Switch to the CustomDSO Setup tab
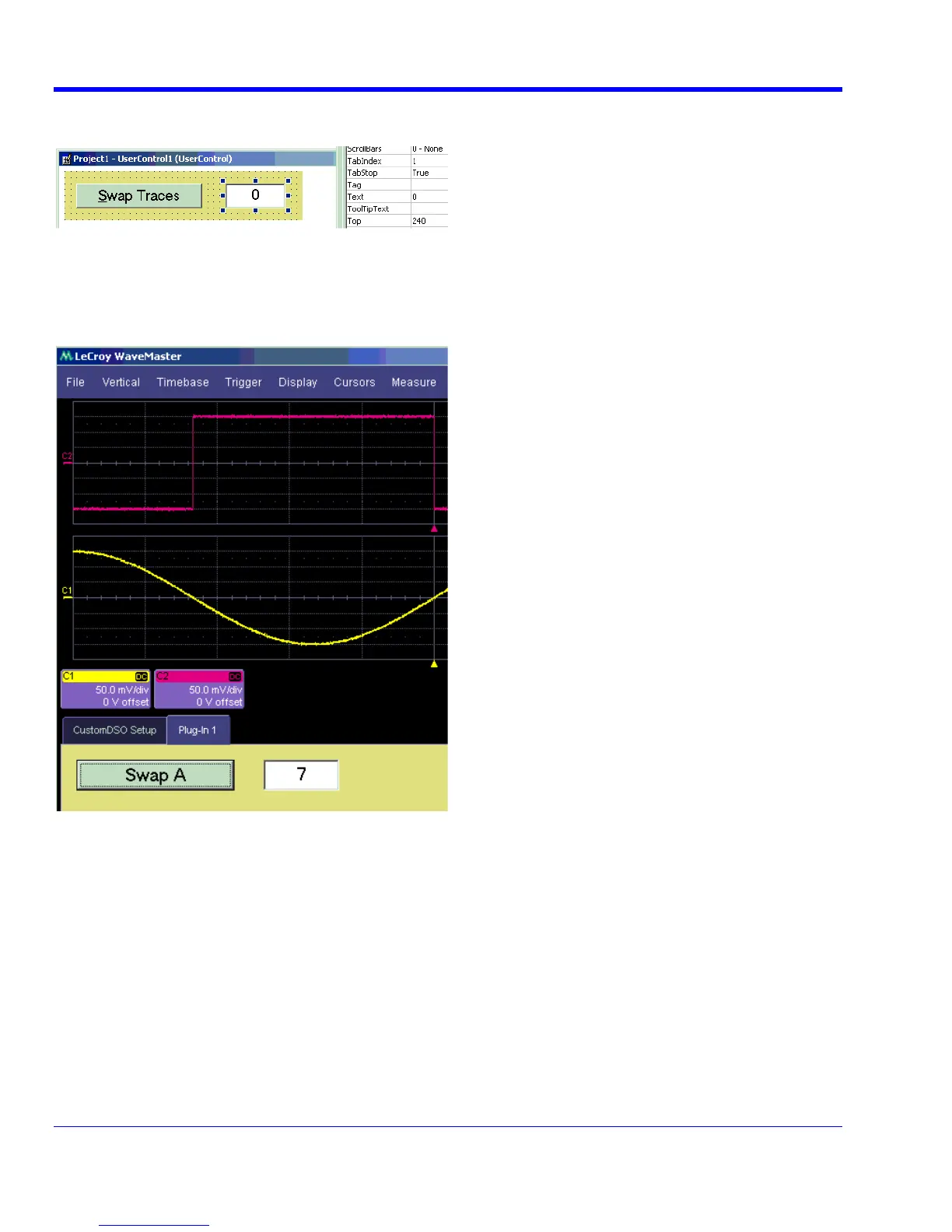This screenshot has width=952, height=1232. click(x=114, y=730)
